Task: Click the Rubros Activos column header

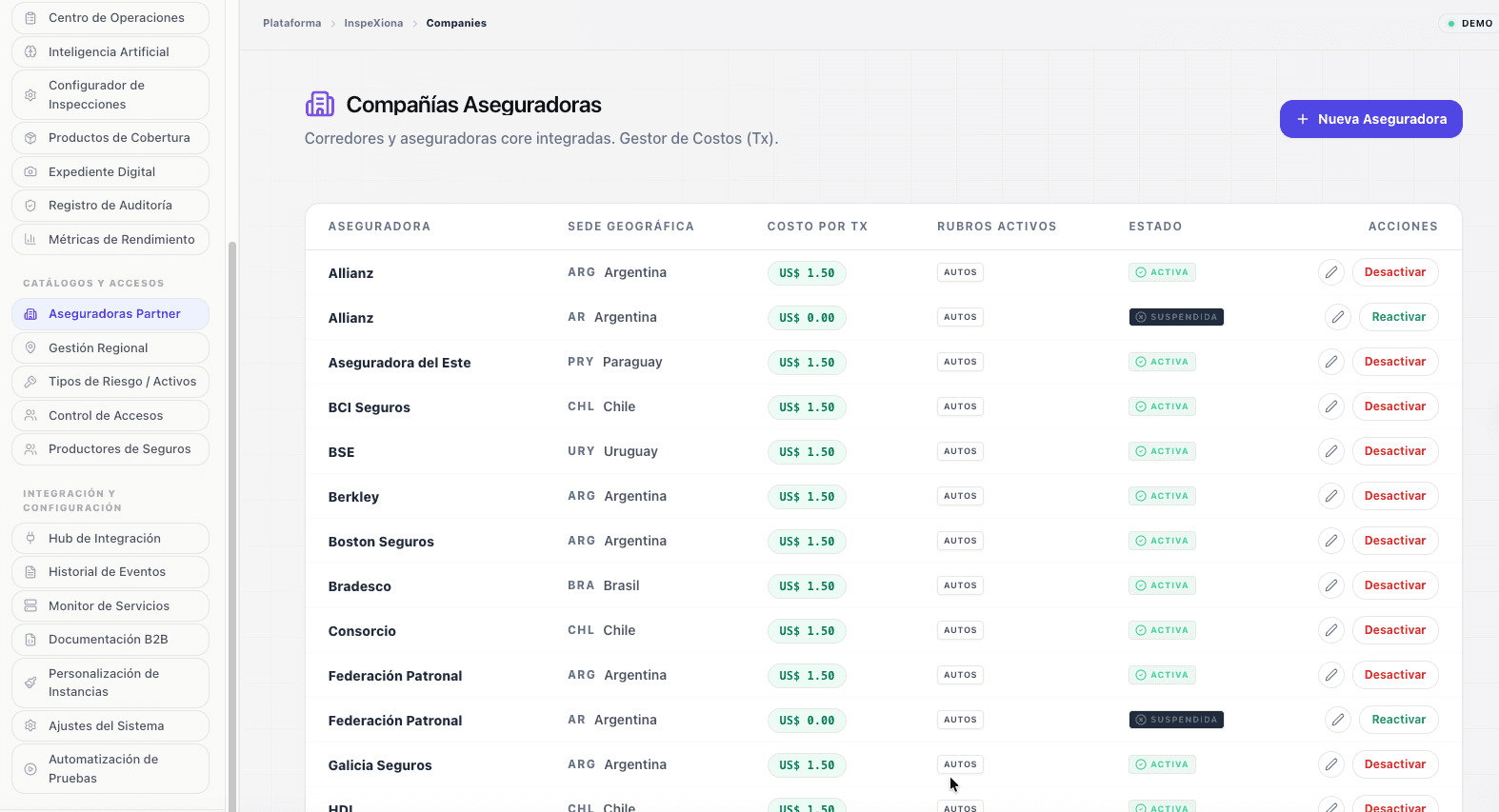Action: point(996,227)
